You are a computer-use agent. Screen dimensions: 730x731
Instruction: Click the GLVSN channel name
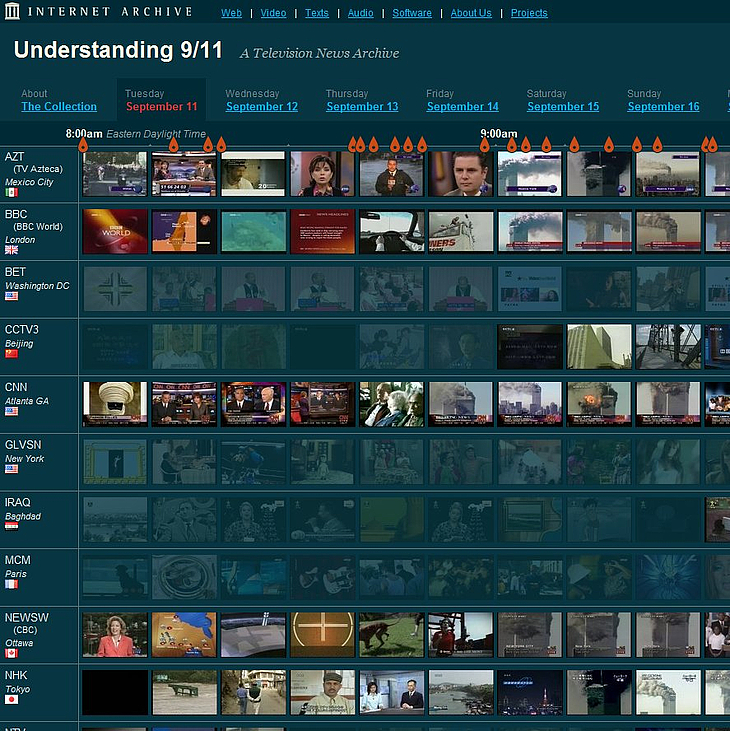click(23, 445)
